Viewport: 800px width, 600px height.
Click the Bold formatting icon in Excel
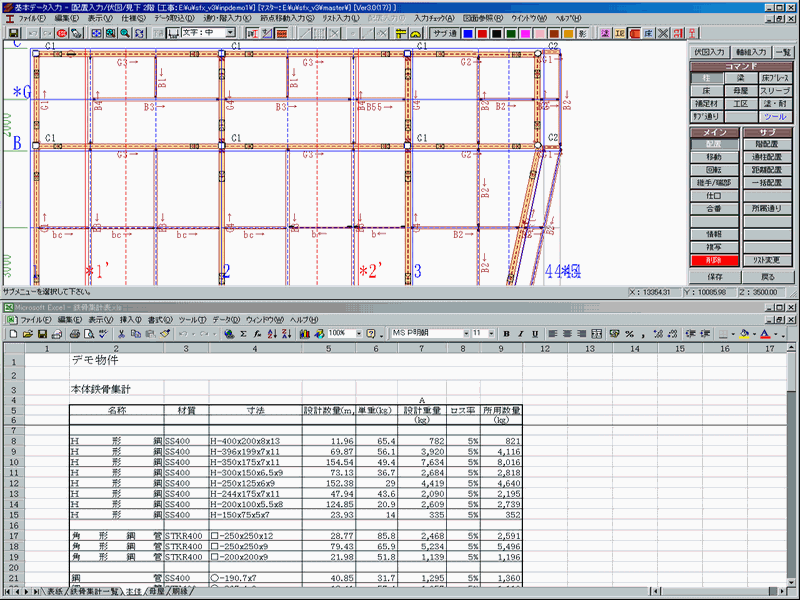507,332
